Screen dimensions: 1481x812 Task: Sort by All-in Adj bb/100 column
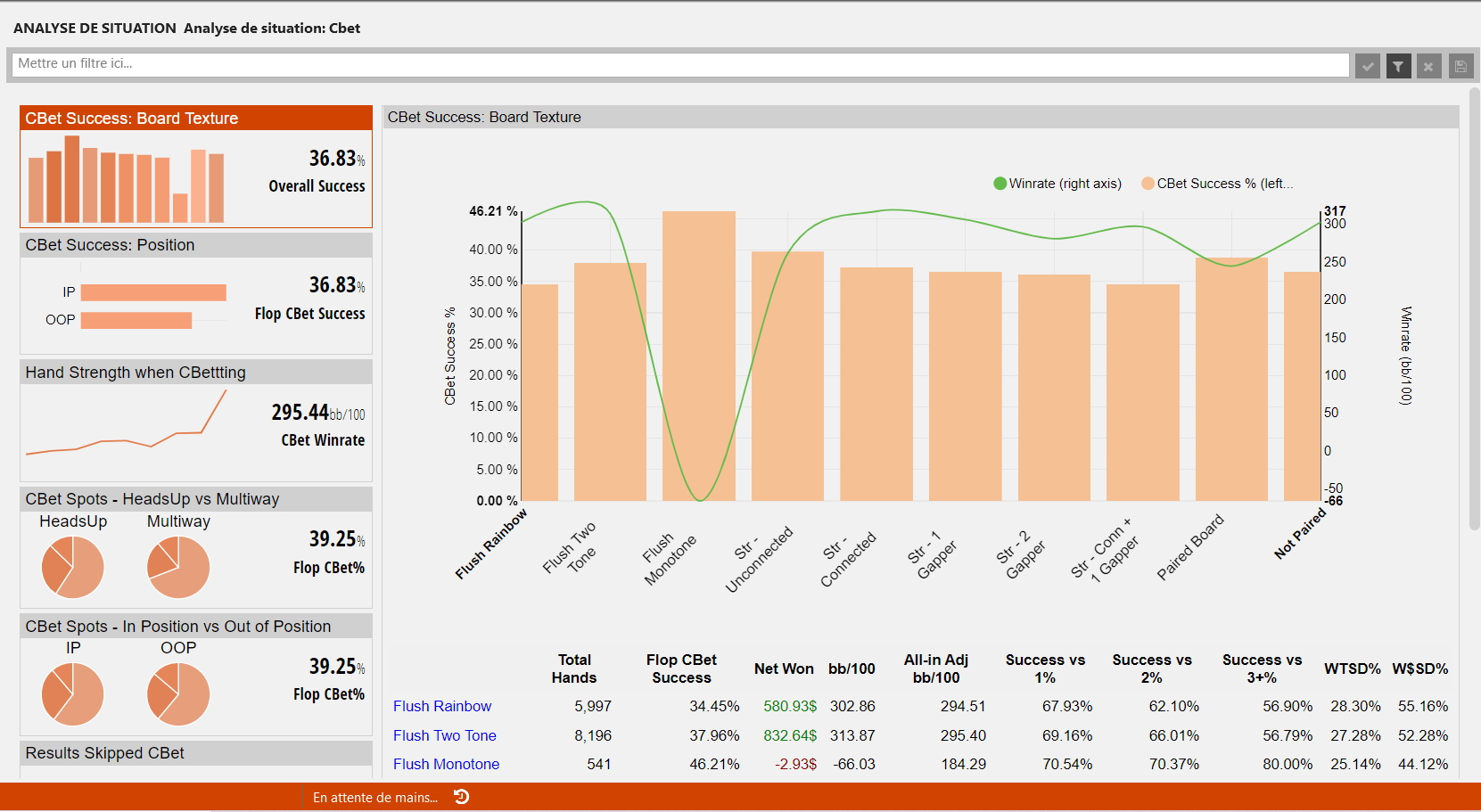coord(936,668)
